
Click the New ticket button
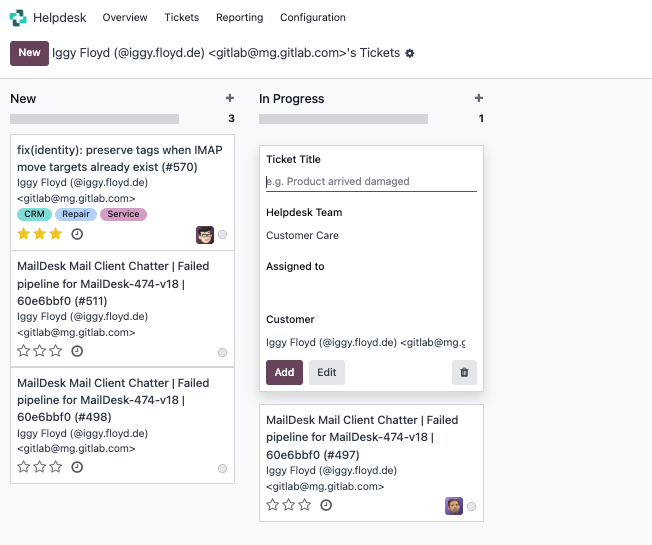coord(29,53)
